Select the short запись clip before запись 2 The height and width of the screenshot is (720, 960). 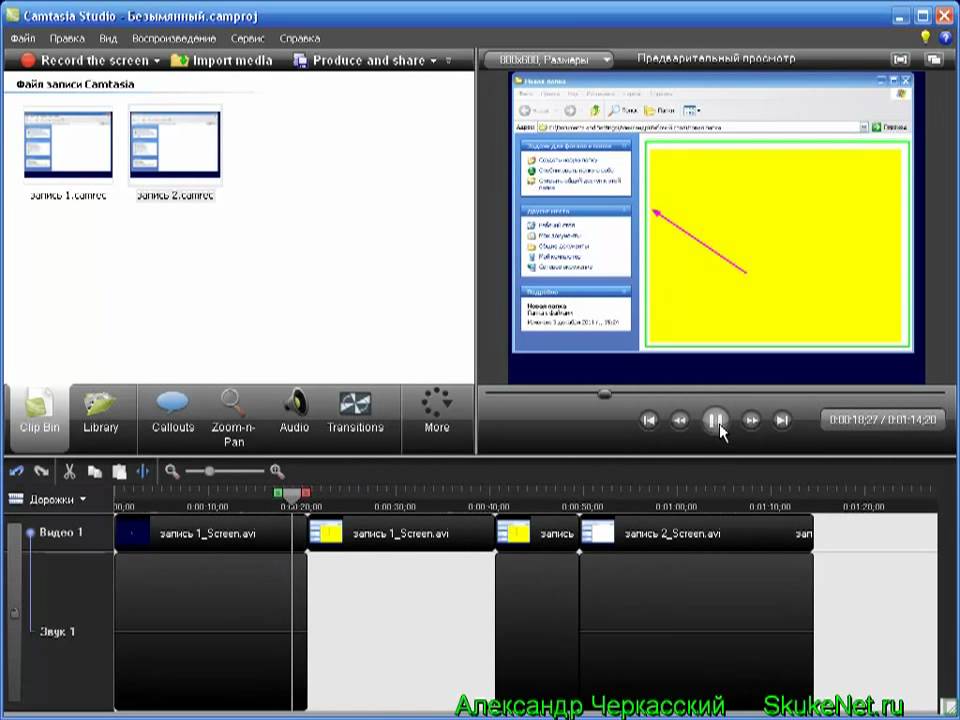click(x=537, y=533)
